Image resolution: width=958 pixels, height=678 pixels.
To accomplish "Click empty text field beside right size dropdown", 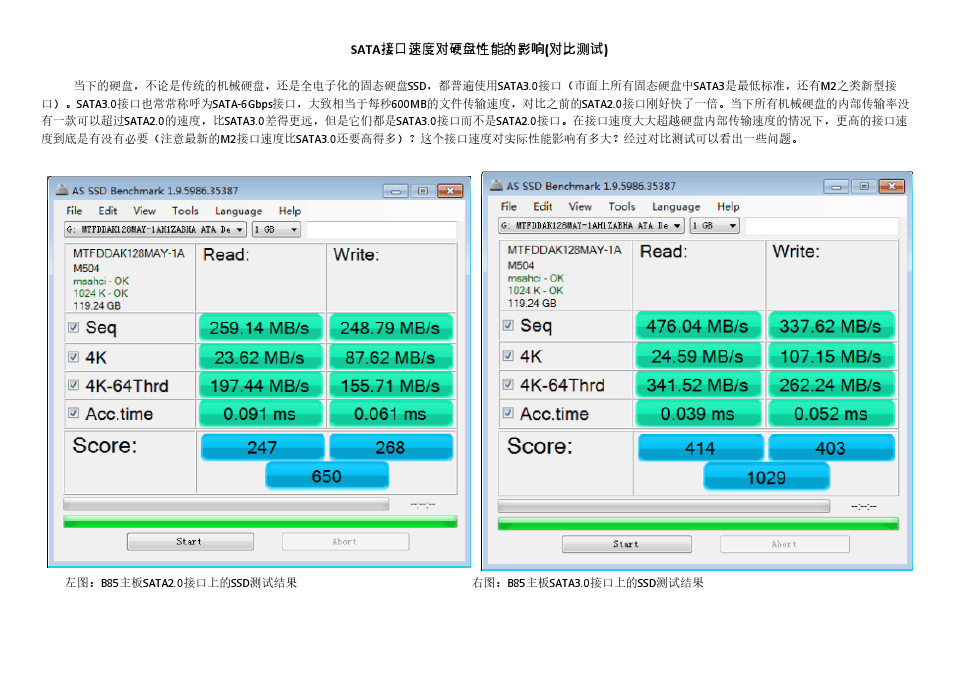I will tap(822, 225).
